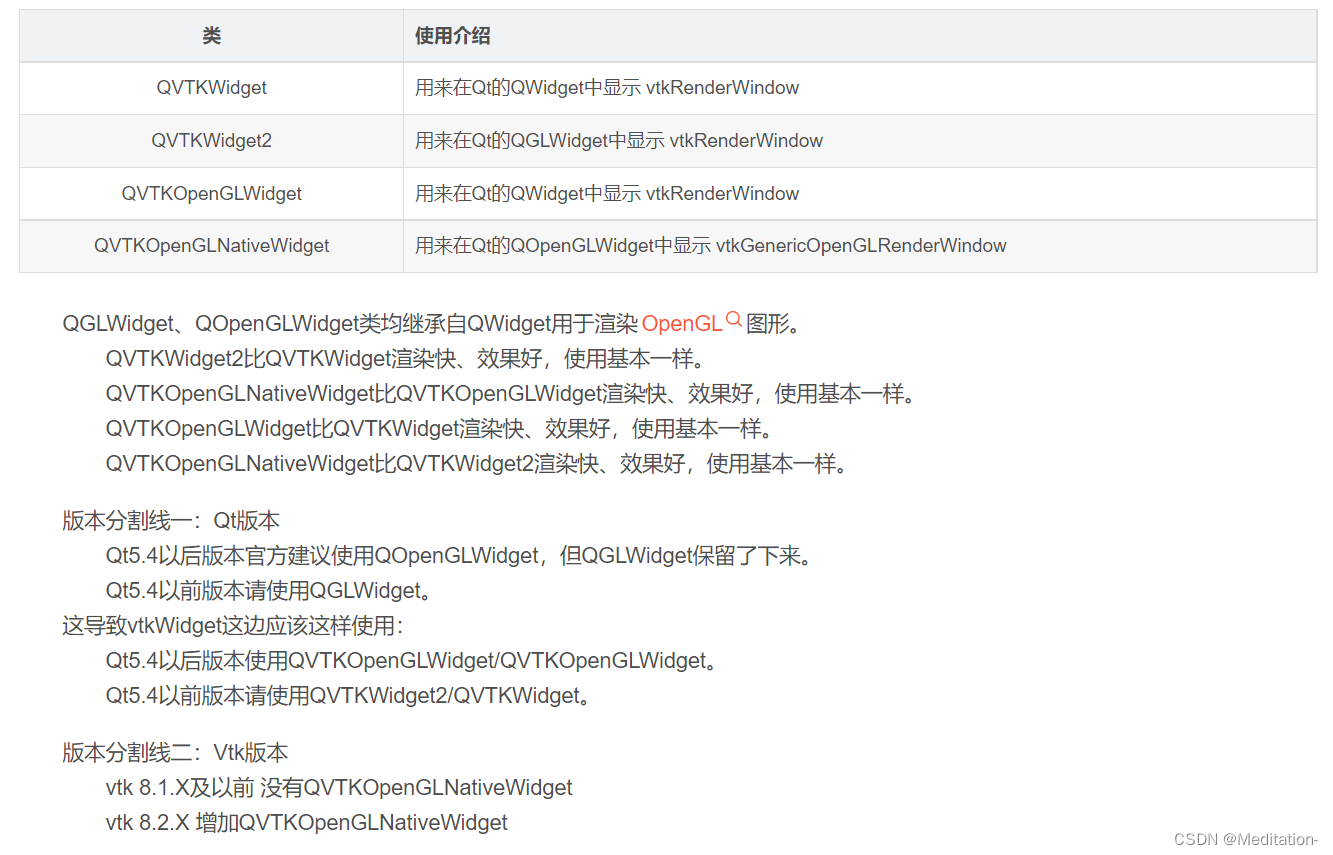This screenshot has height=855, width=1333.
Task: Click the description mentioning vtkGenericOpenGLRenderWindow
Action: pyautogui.click(x=860, y=246)
